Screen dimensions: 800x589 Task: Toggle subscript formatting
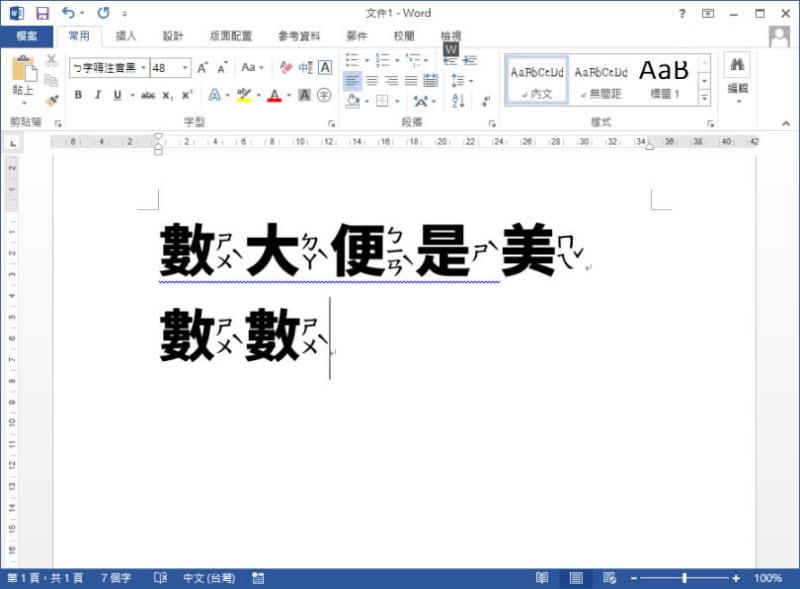point(168,95)
